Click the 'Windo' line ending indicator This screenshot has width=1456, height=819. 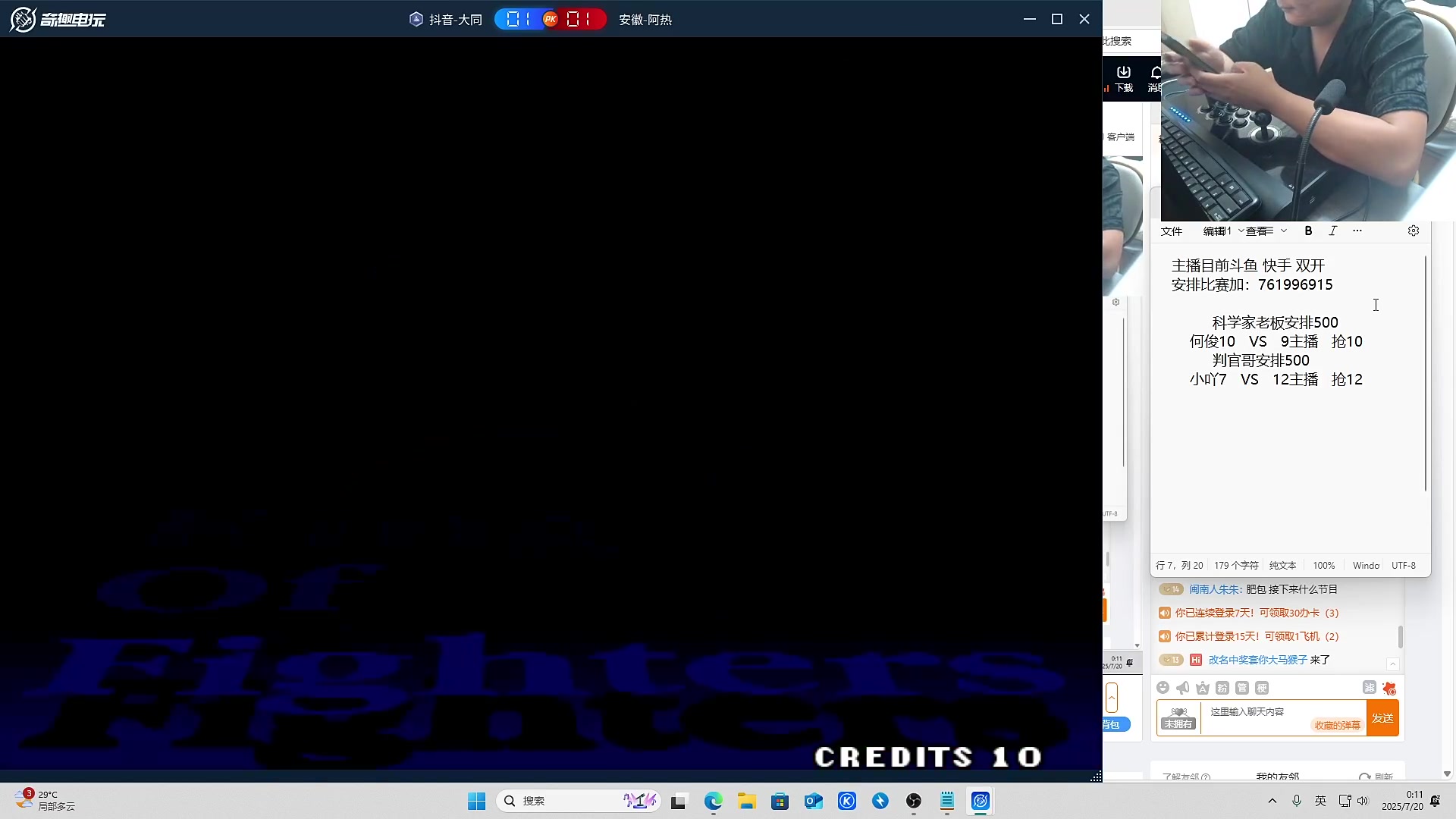coord(1366,566)
